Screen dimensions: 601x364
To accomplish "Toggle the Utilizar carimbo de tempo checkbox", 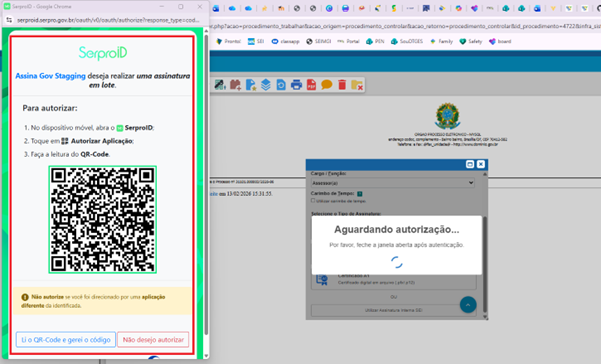I will pos(313,200).
